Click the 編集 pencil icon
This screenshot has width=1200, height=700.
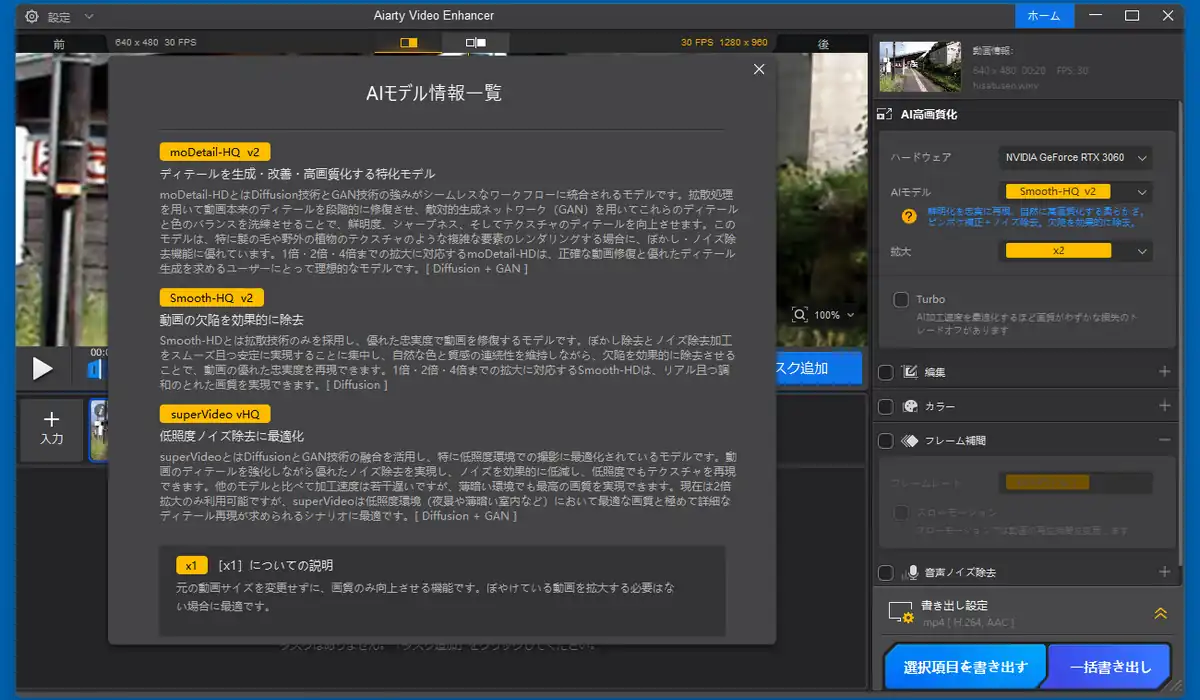[910, 372]
